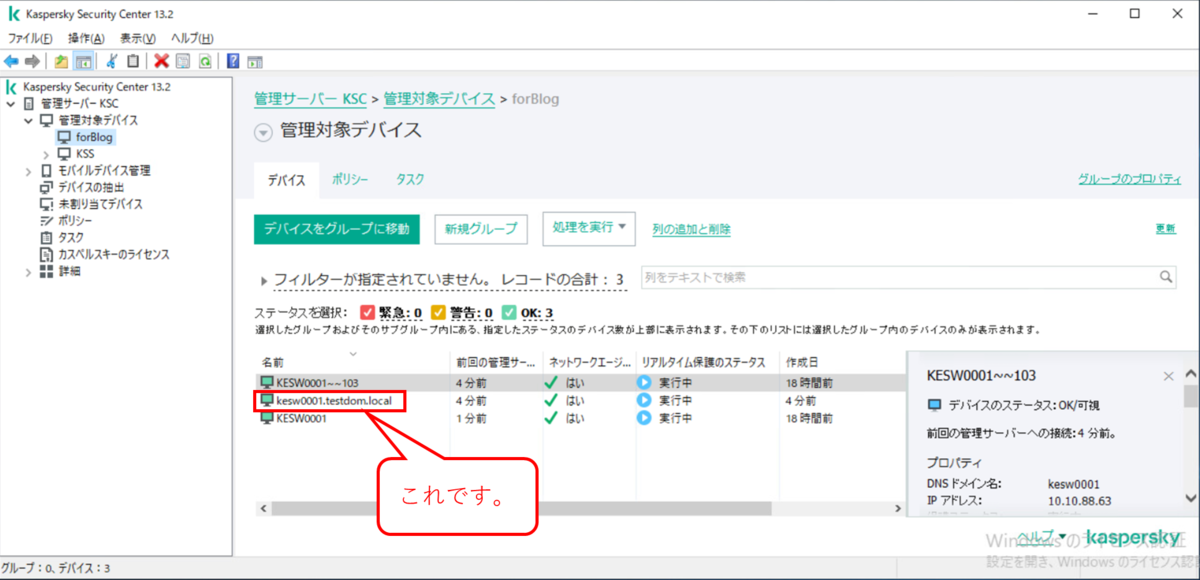
Task: Collapse the 管理サーバー KSC tree node
Action: [x=11, y=103]
